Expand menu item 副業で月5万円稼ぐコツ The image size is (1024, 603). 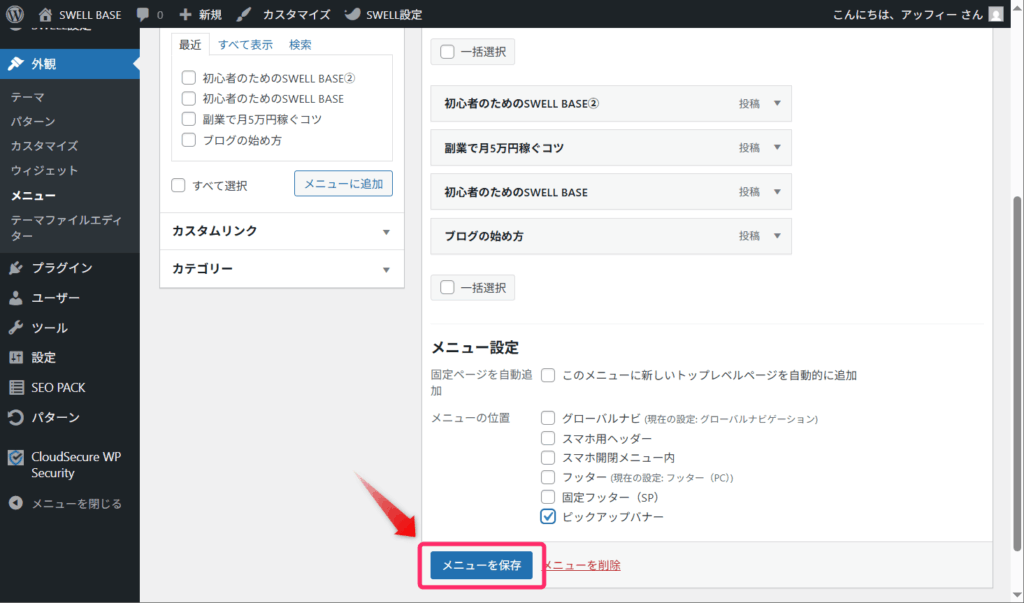pos(777,148)
